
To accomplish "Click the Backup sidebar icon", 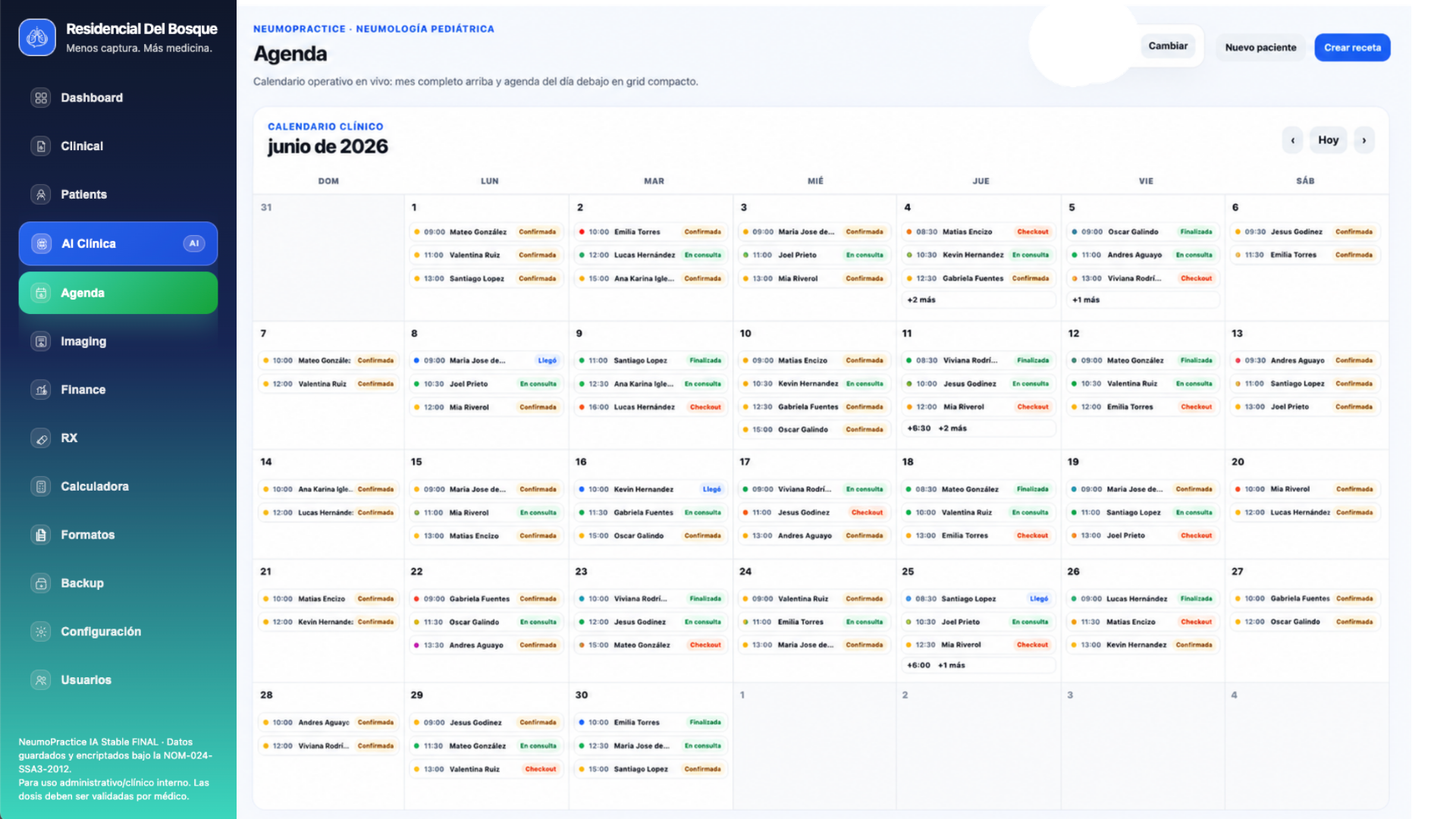I will tap(41, 583).
